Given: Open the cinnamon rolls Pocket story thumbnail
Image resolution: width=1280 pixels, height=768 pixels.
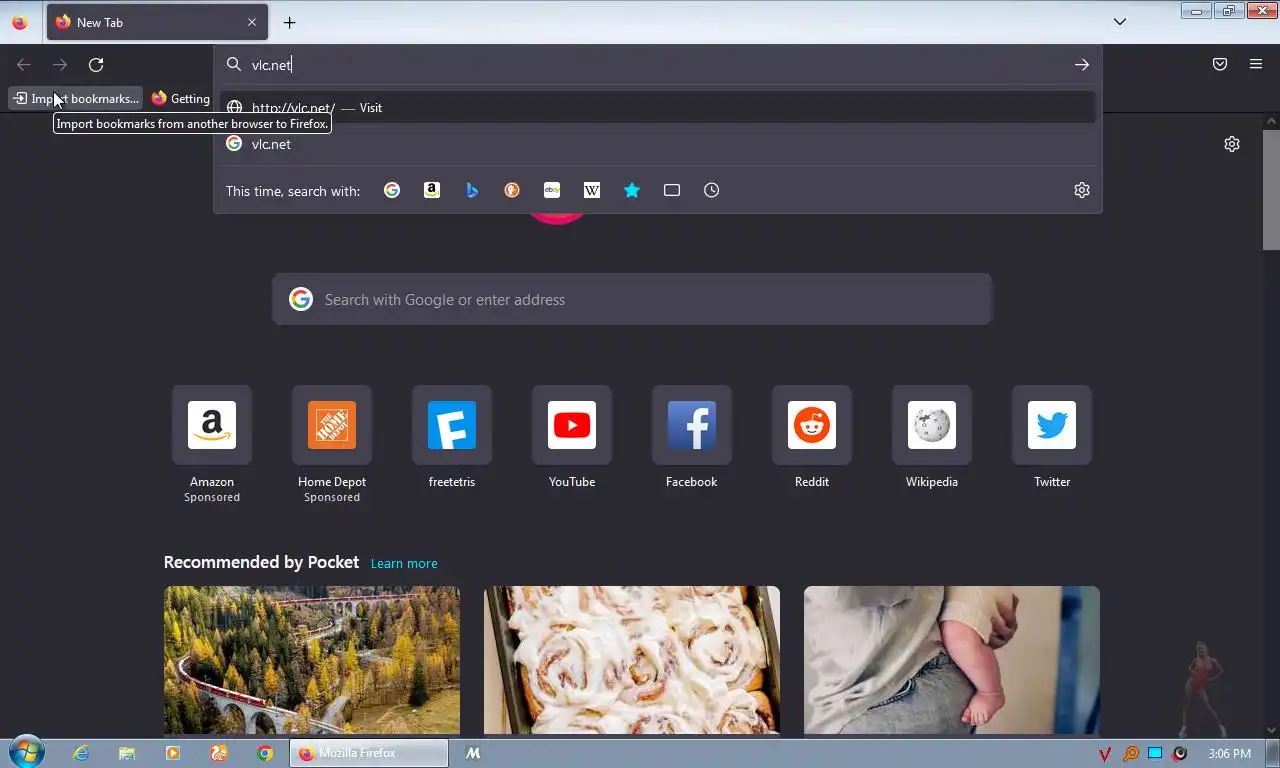Looking at the screenshot, I should pos(632,660).
